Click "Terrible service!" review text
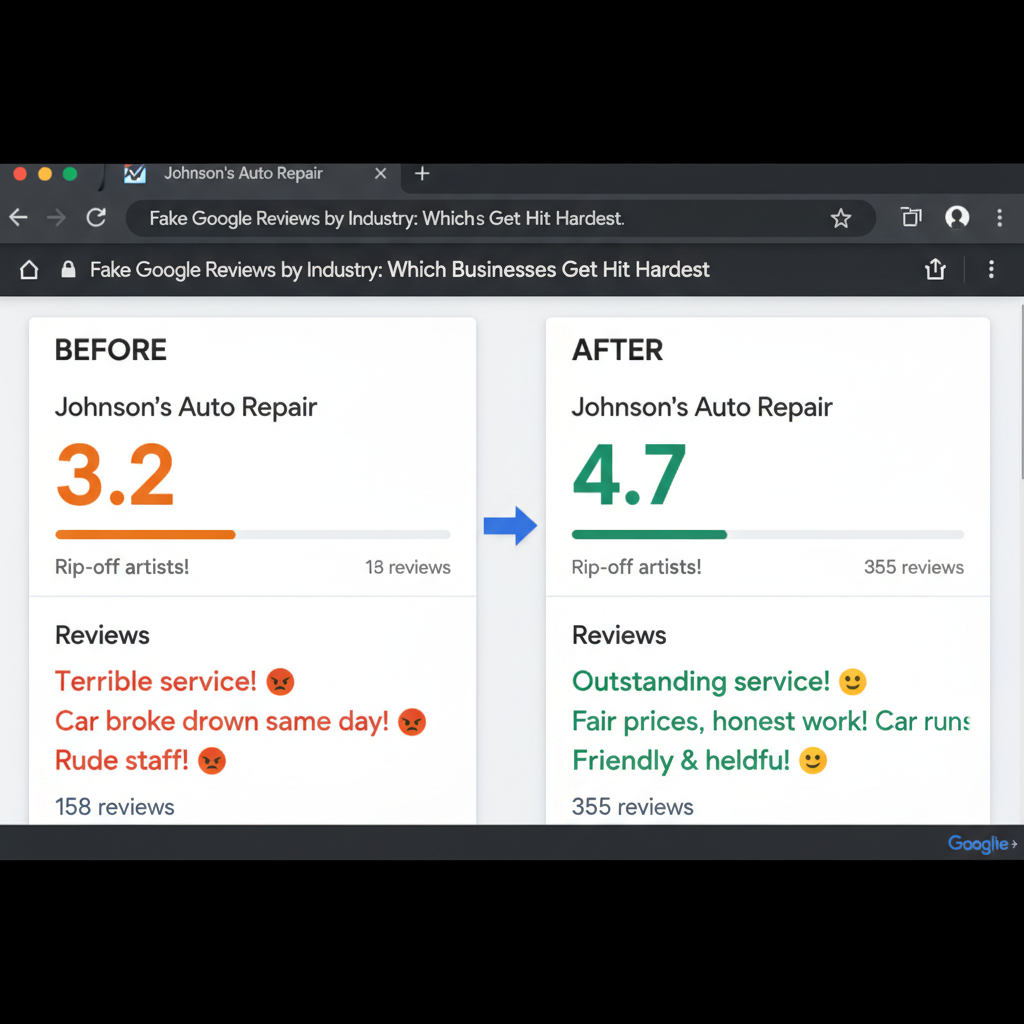 pos(155,681)
